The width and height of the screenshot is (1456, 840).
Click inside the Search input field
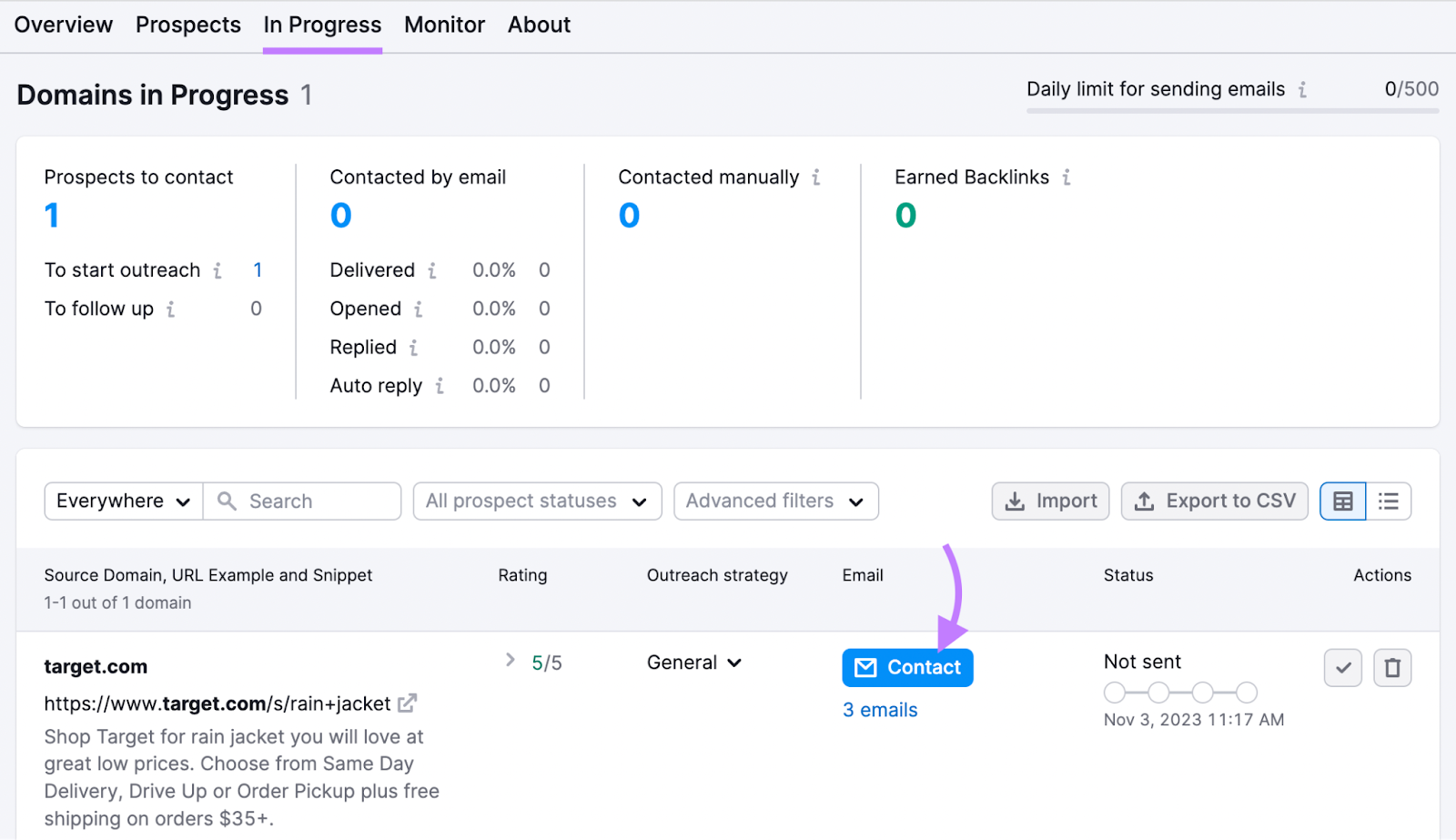tap(300, 501)
